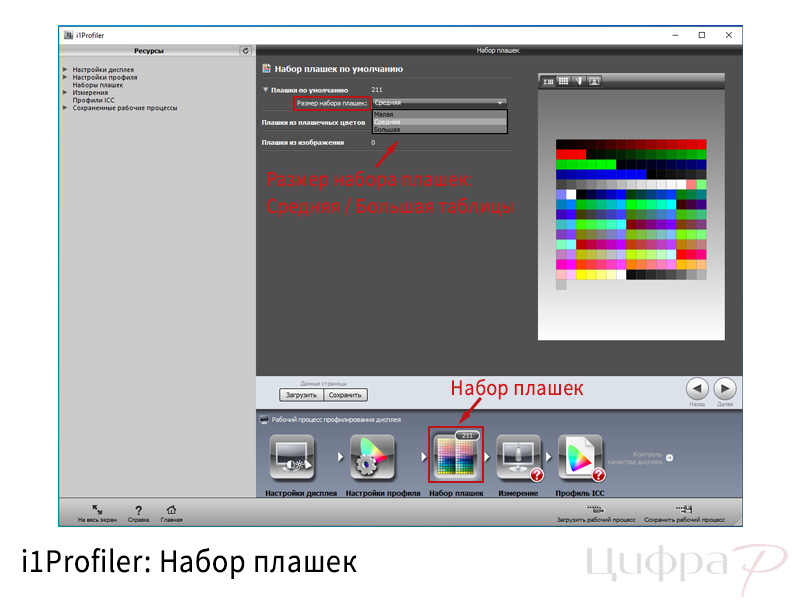Image resolution: width=800 pixels, height=600 pixels.
Task: Collapse the Плашки по умолчанию section
Action: click(x=265, y=90)
